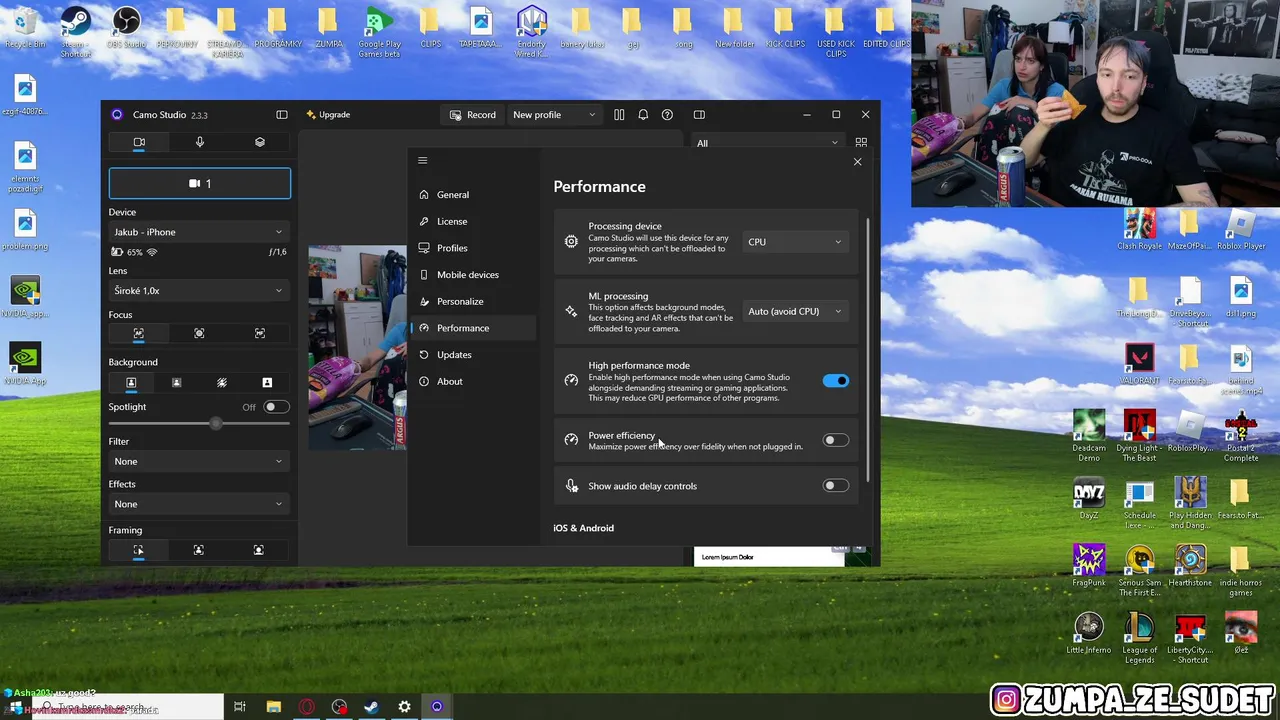This screenshot has width=1280, height=720.
Task: Open File Explorer from the taskbar
Action: [273, 707]
